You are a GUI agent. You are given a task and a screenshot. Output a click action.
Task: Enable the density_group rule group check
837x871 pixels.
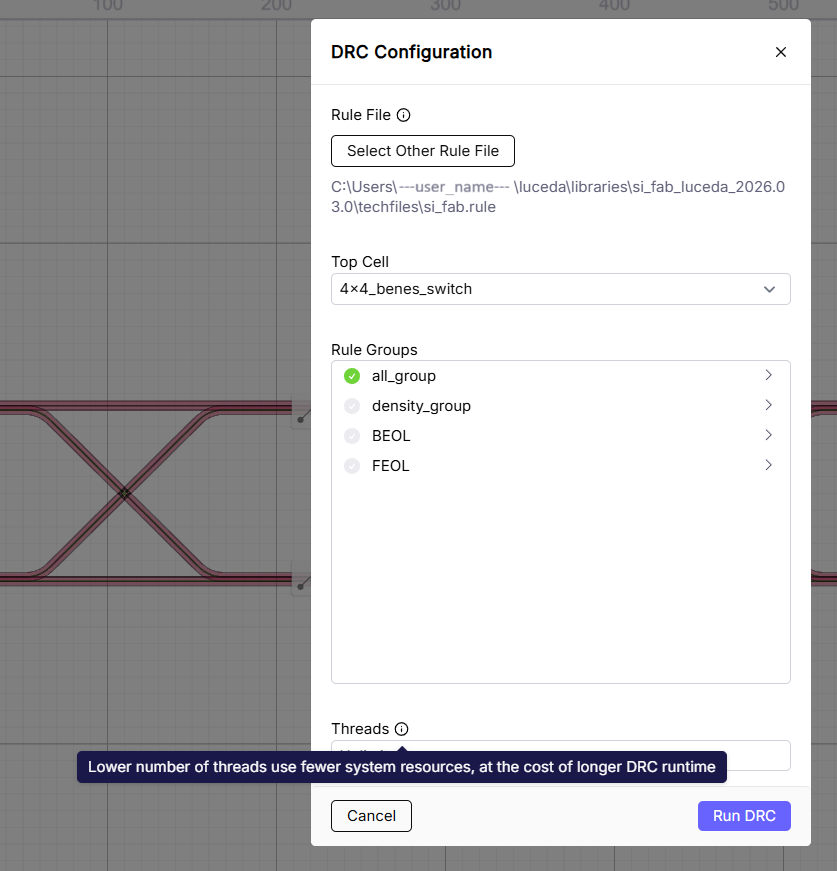coord(352,406)
